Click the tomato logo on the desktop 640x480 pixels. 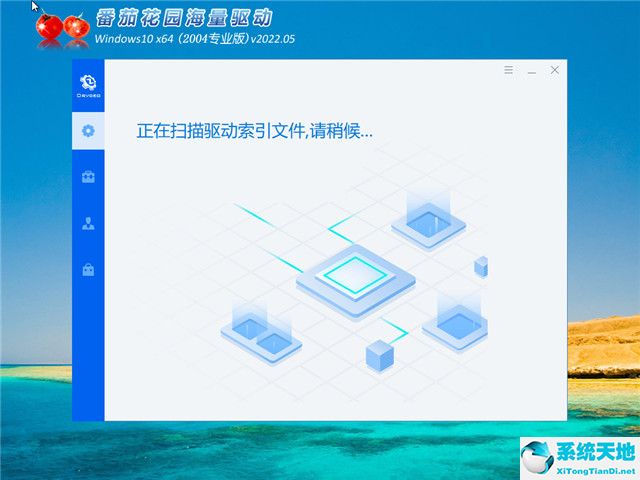pyautogui.click(x=61, y=28)
